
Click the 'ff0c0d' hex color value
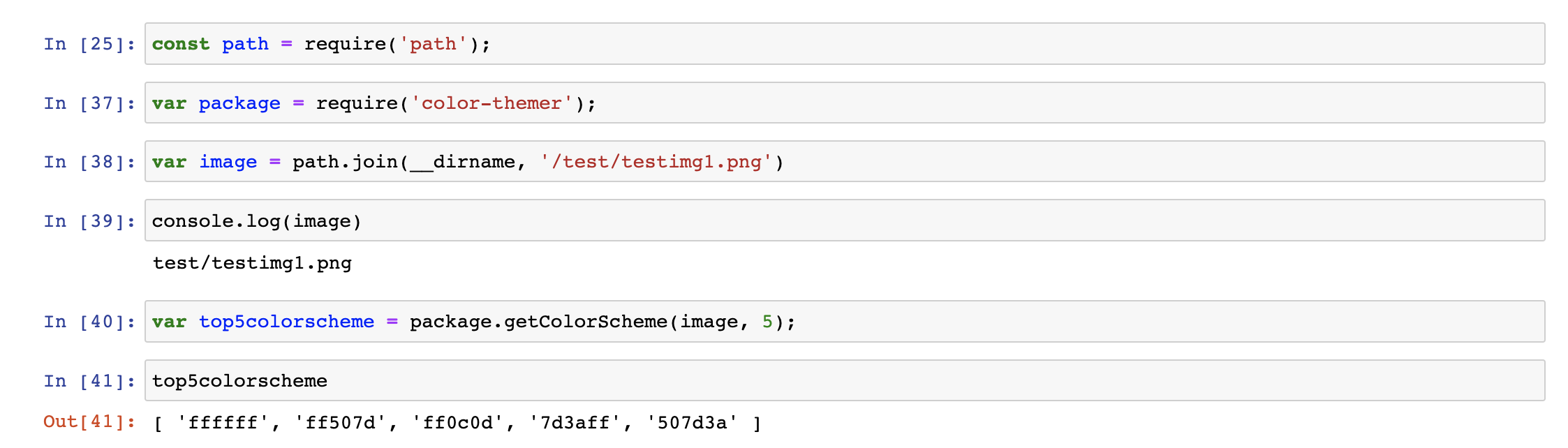click(x=458, y=422)
